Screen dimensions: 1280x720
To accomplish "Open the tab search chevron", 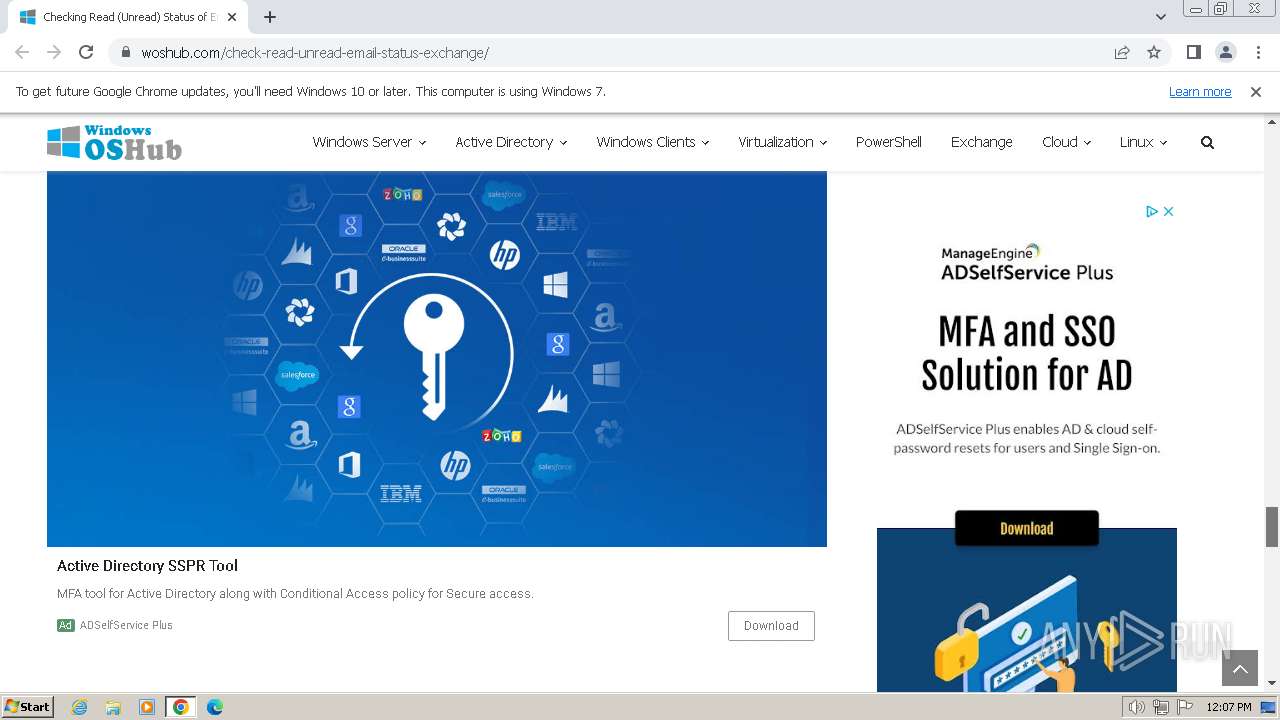I will tap(1161, 17).
